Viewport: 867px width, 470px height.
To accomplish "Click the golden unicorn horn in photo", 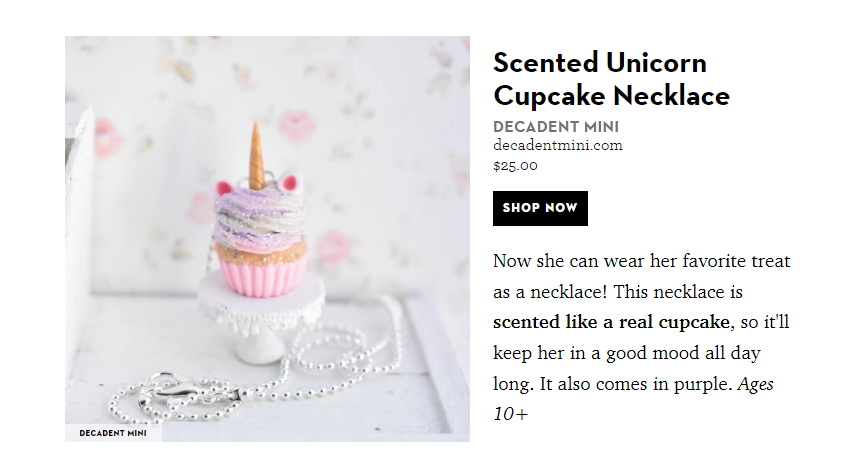I will click(257, 157).
